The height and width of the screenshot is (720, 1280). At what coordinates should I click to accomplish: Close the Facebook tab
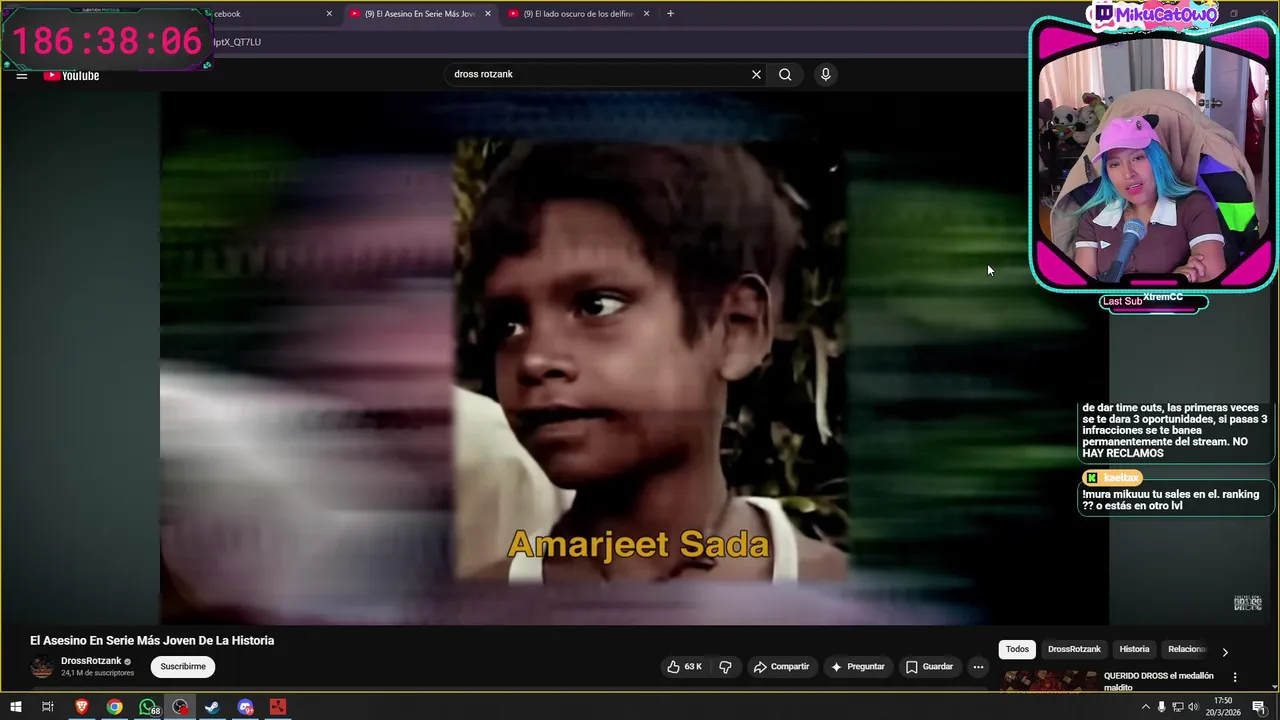click(329, 14)
